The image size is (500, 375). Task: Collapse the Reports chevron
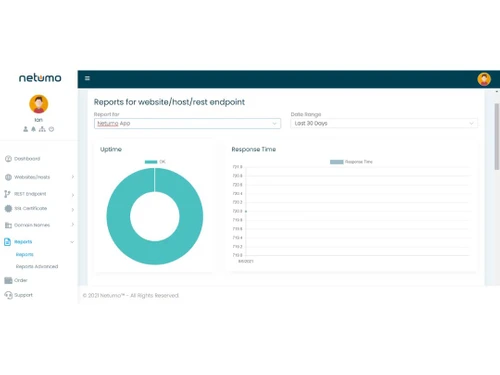click(72, 242)
